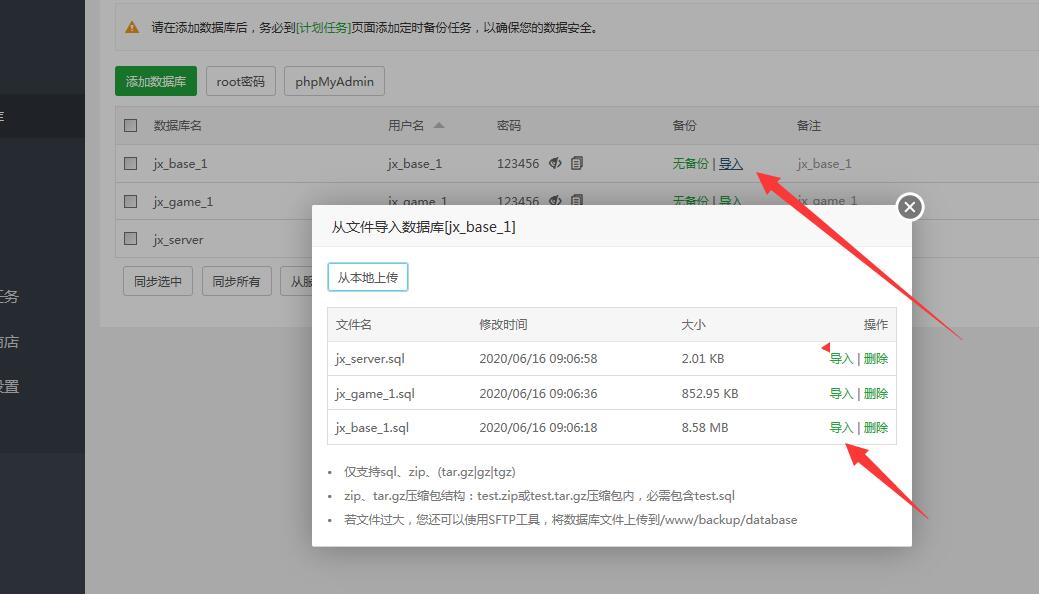Select the jx_game_1 database checkbox
Screen dimensions: 1039x594
point(130,201)
